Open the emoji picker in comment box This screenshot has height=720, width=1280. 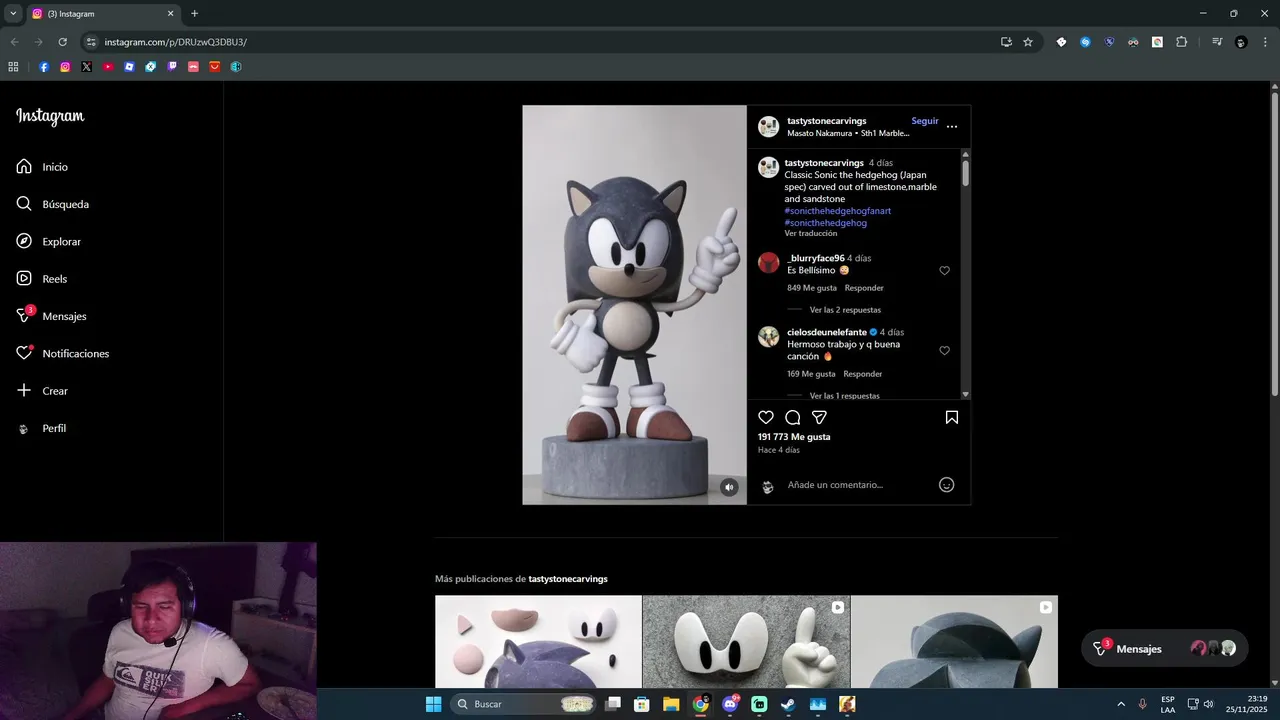946,485
